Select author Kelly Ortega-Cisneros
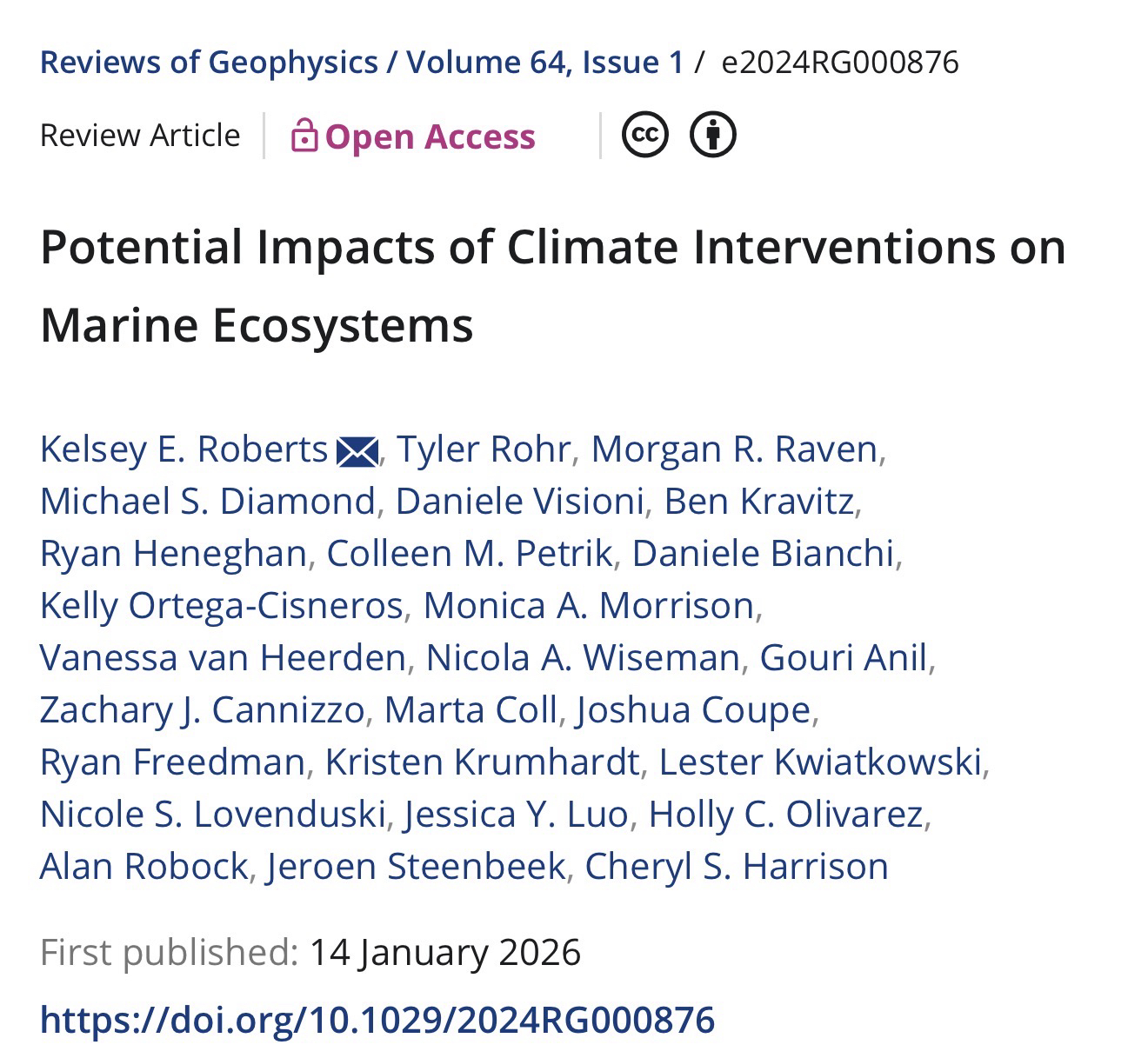The image size is (1148, 1058). (221, 606)
